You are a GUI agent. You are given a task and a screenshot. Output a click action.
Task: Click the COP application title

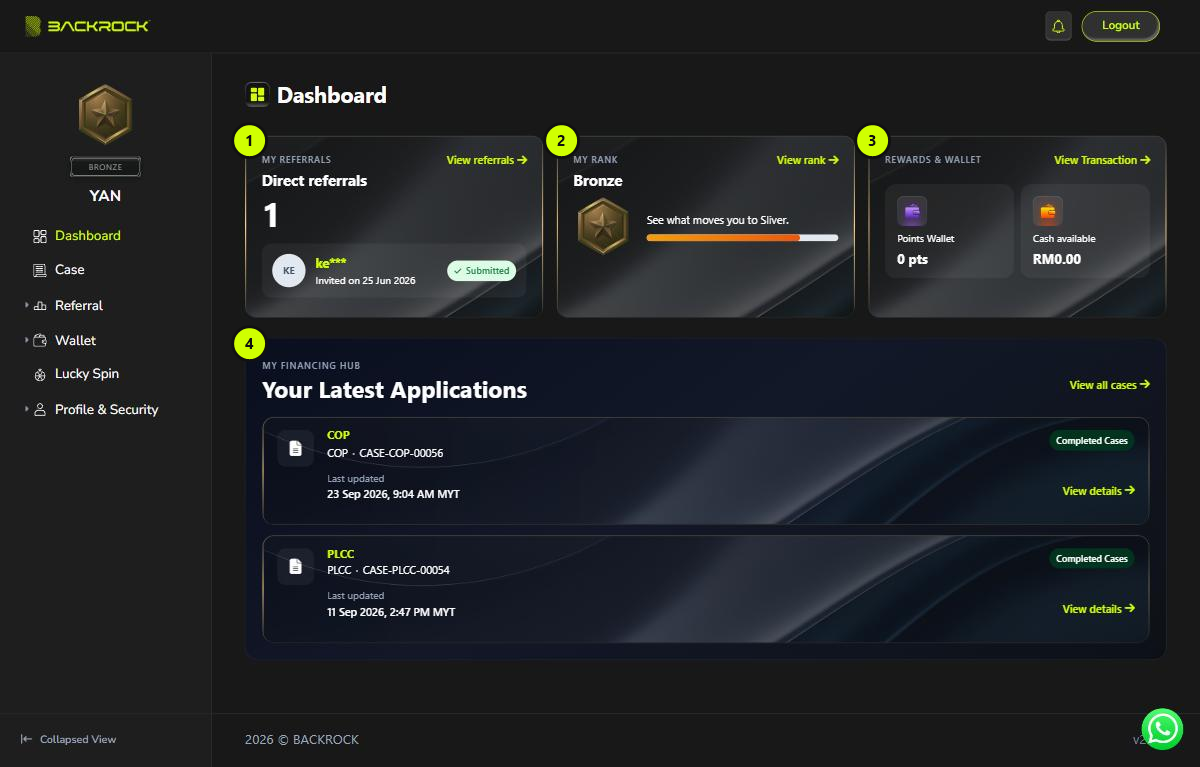coord(338,435)
